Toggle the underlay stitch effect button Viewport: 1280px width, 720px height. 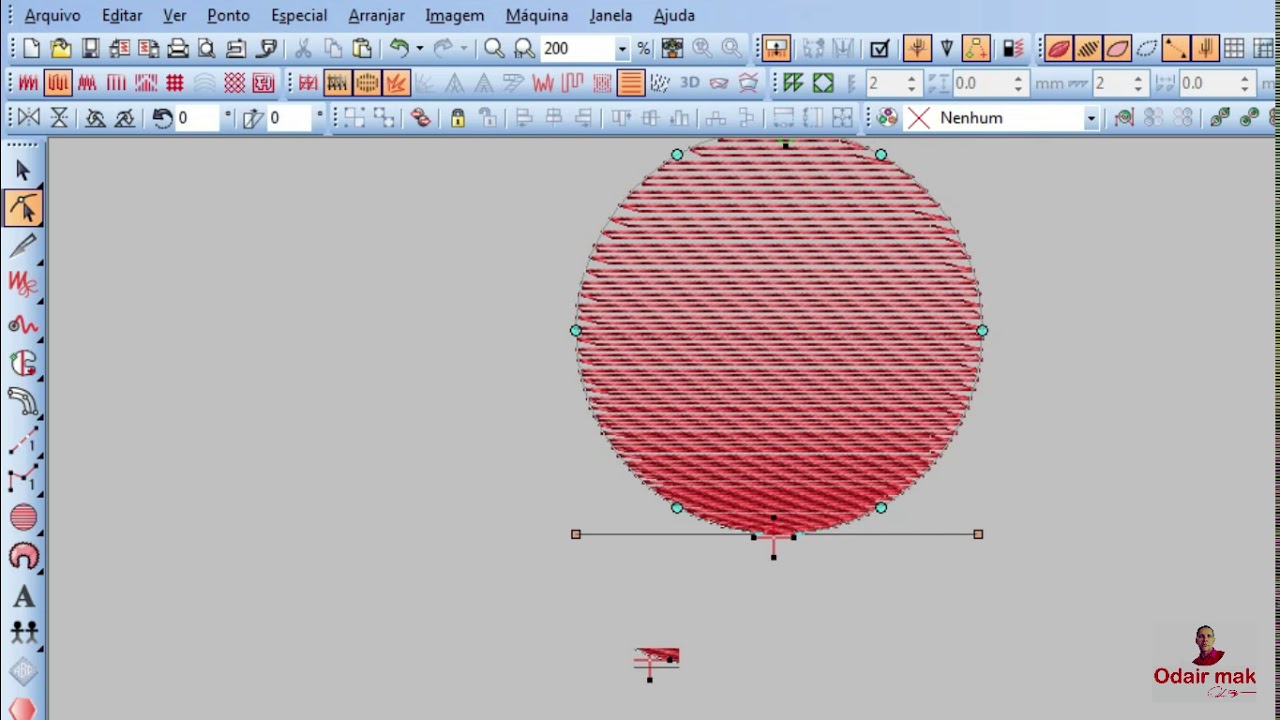click(x=337, y=83)
